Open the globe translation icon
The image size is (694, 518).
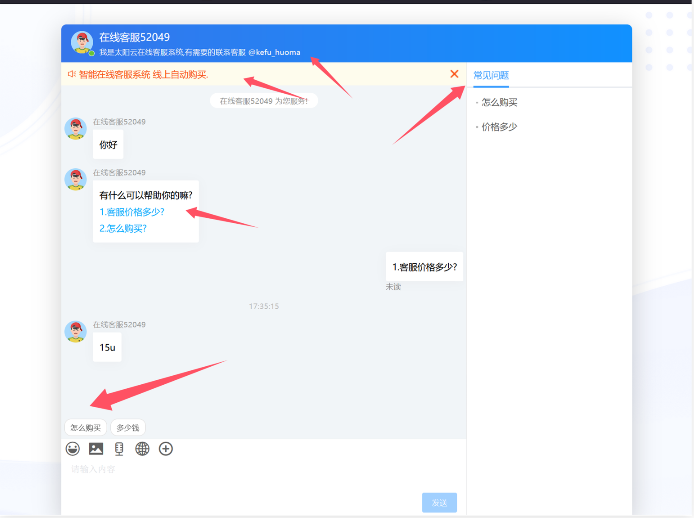[x=142, y=449]
